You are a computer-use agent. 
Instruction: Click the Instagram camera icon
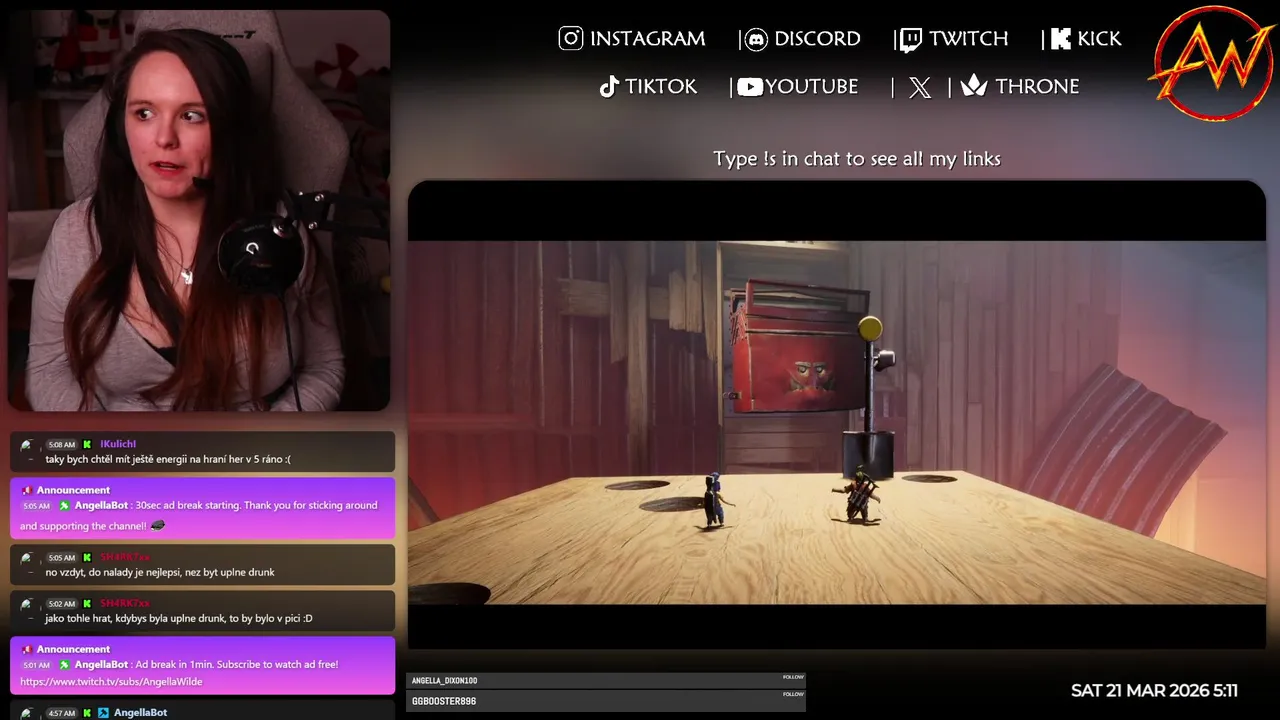pyautogui.click(x=570, y=39)
